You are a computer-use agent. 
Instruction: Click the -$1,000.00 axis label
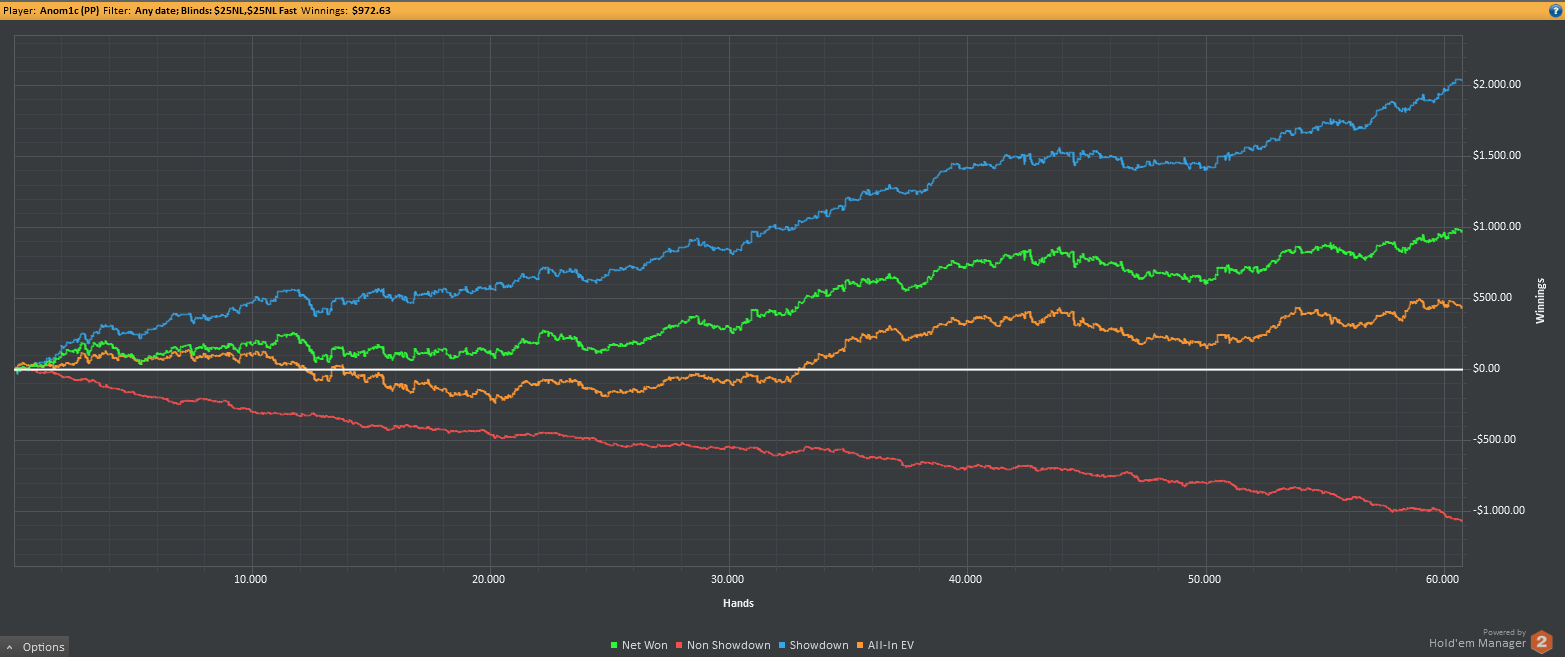pos(1499,510)
